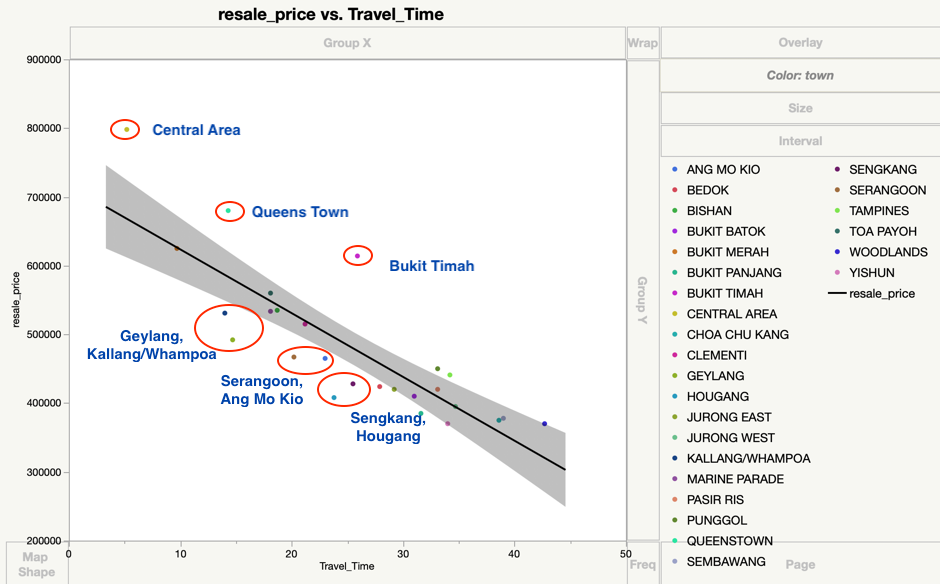Select the Size drop zone
The image size is (940, 584).
click(800, 108)
